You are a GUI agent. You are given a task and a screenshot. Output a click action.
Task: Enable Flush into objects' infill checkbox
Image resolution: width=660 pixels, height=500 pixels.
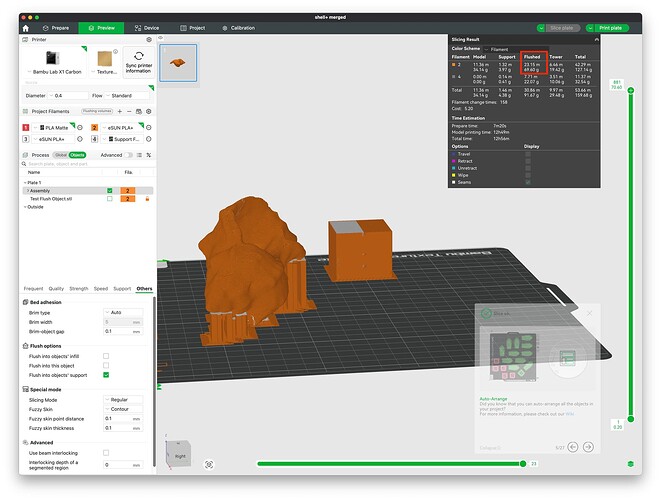click(106, 356)
